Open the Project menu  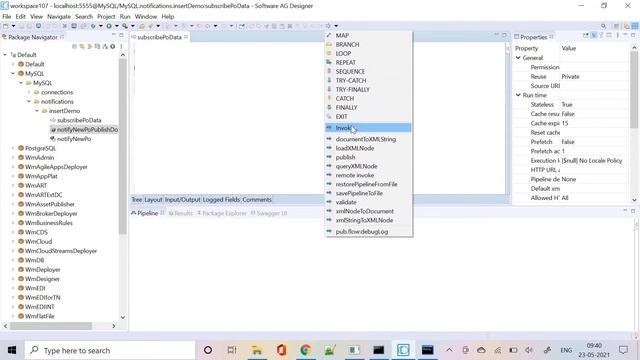click(x=106, y=16)
